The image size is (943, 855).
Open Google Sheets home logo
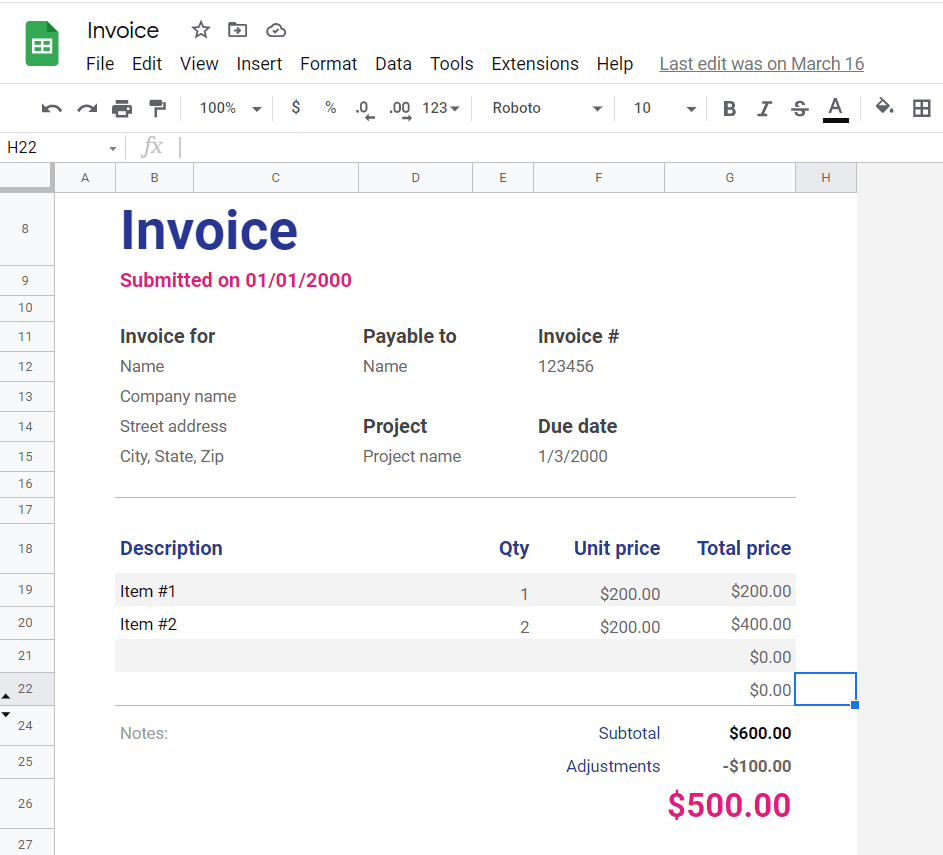(43, 45)
